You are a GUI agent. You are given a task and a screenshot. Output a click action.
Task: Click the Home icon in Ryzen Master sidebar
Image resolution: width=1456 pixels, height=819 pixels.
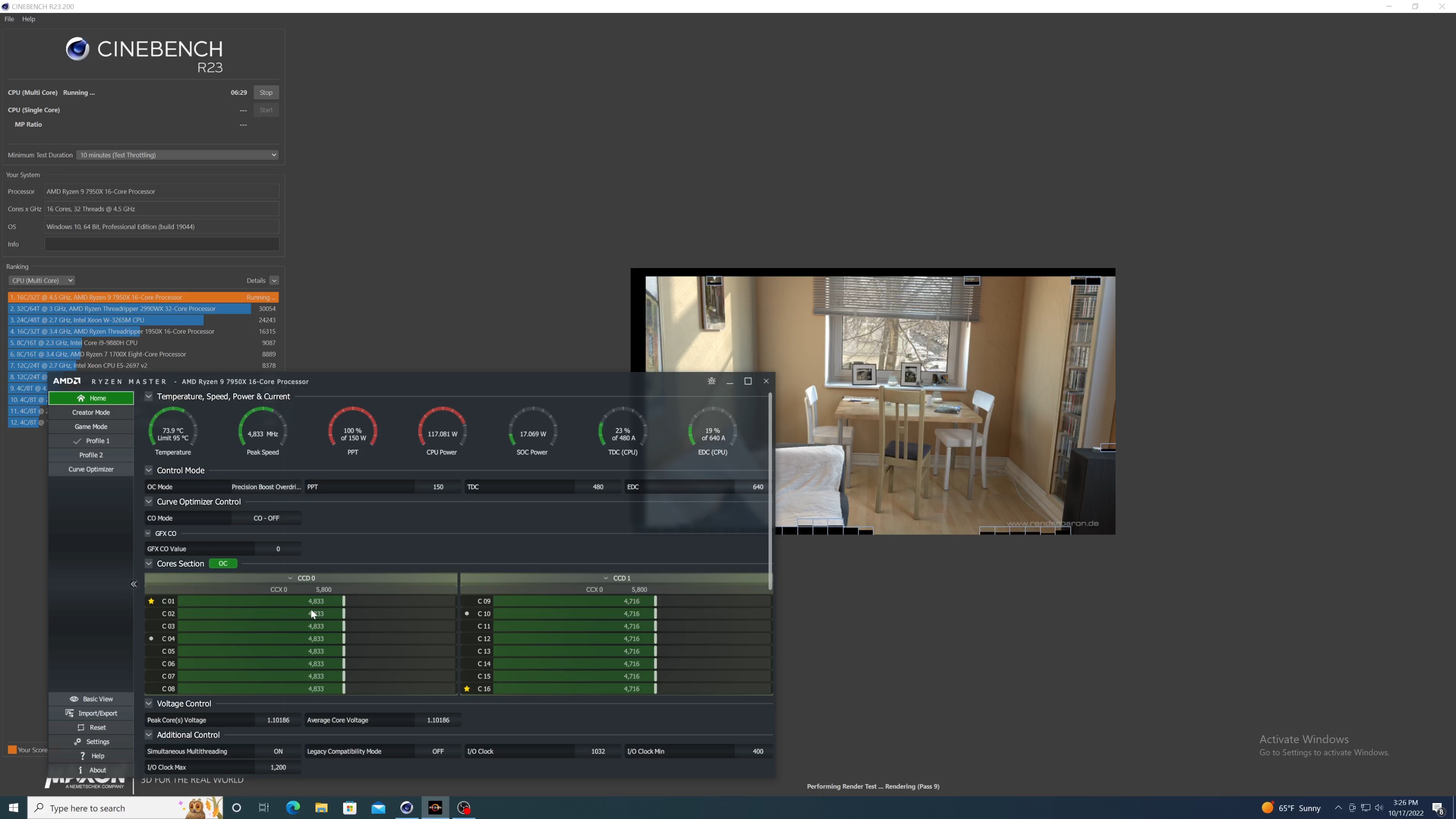coord(81,398)
